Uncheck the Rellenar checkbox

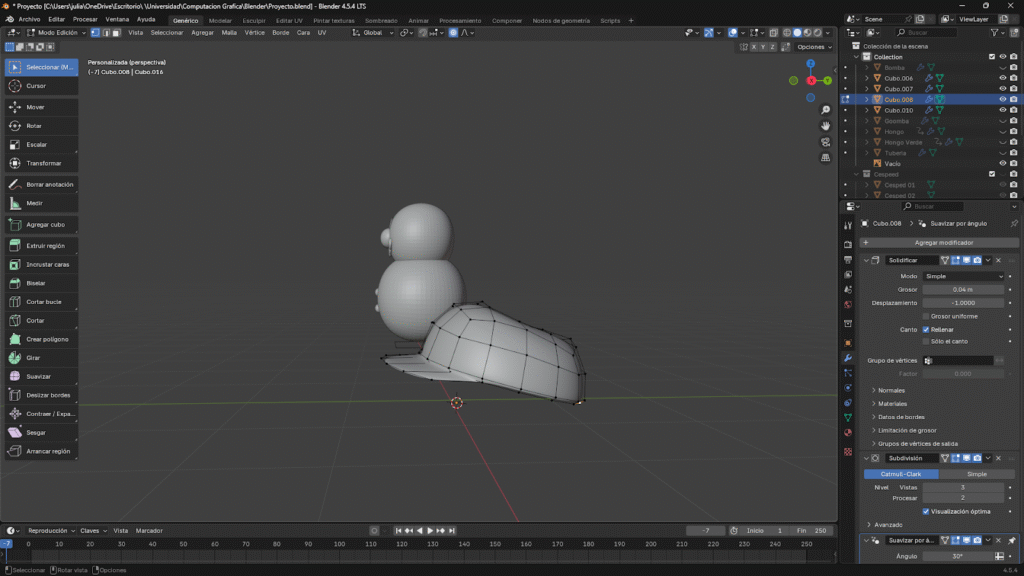coord(926,329)
